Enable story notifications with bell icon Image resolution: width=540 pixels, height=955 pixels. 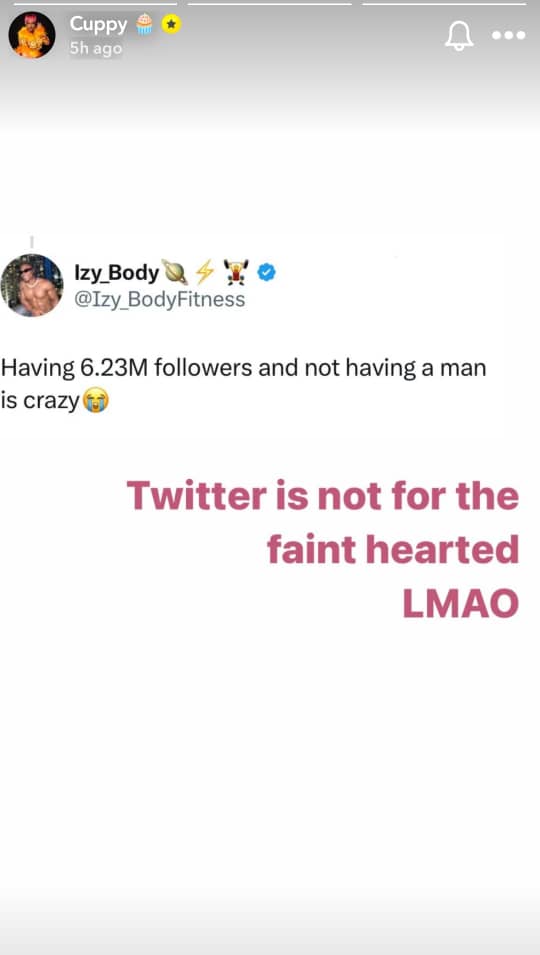[x=459, y=35]
